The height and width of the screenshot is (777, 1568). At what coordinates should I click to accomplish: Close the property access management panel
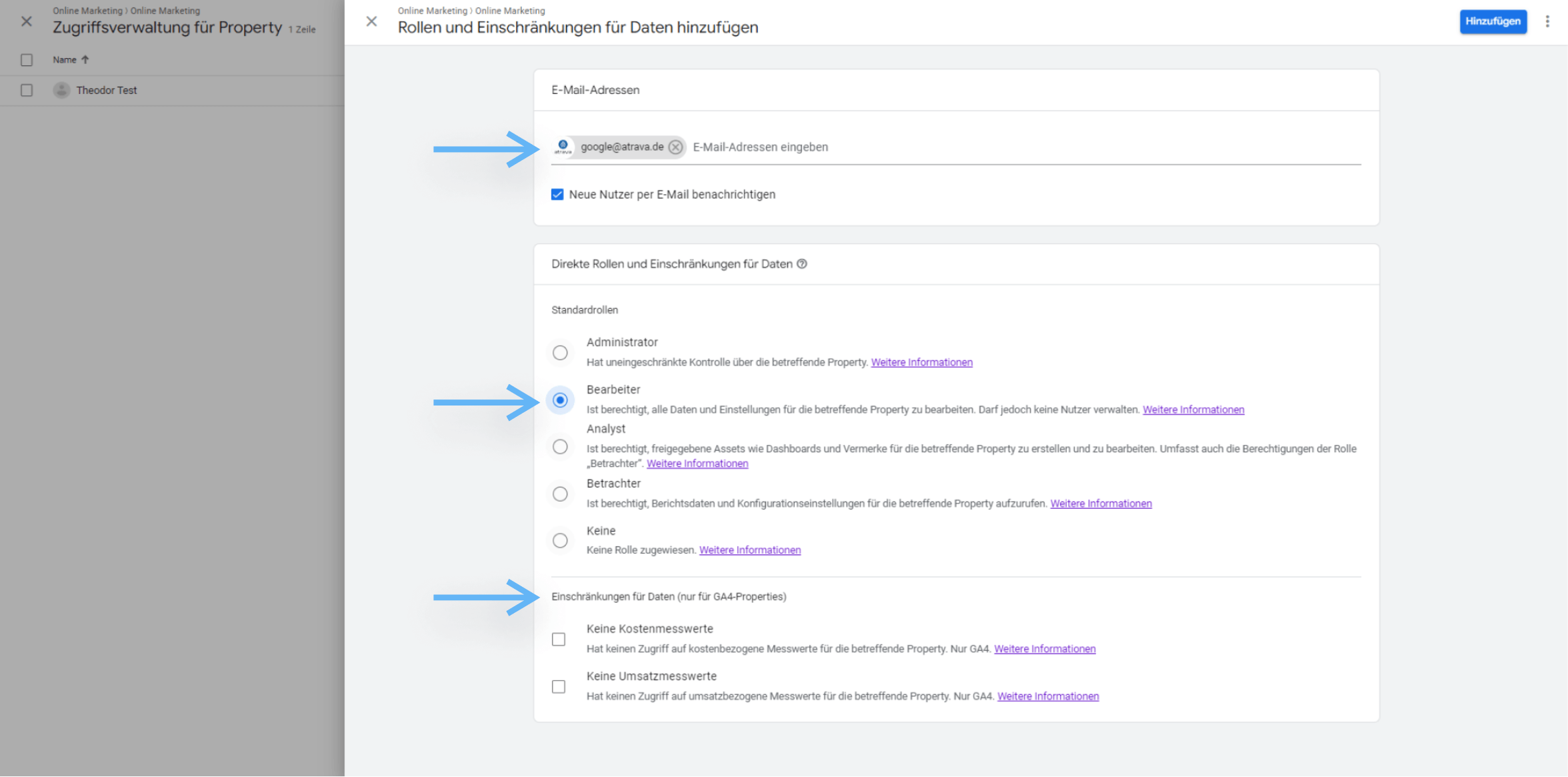point(26,21)
